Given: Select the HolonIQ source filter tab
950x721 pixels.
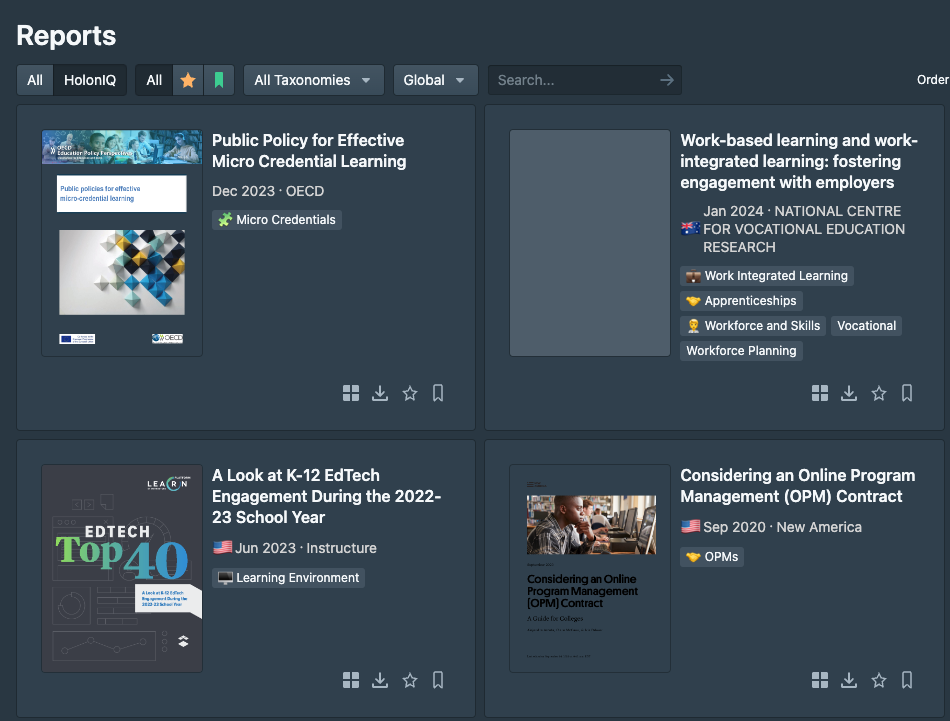Looking at the screenshot, I should click(x=90, y=80).
